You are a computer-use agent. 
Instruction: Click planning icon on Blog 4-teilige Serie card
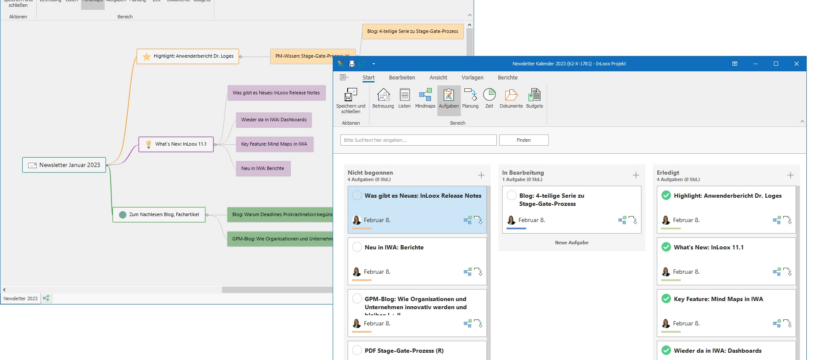(632, 220)
